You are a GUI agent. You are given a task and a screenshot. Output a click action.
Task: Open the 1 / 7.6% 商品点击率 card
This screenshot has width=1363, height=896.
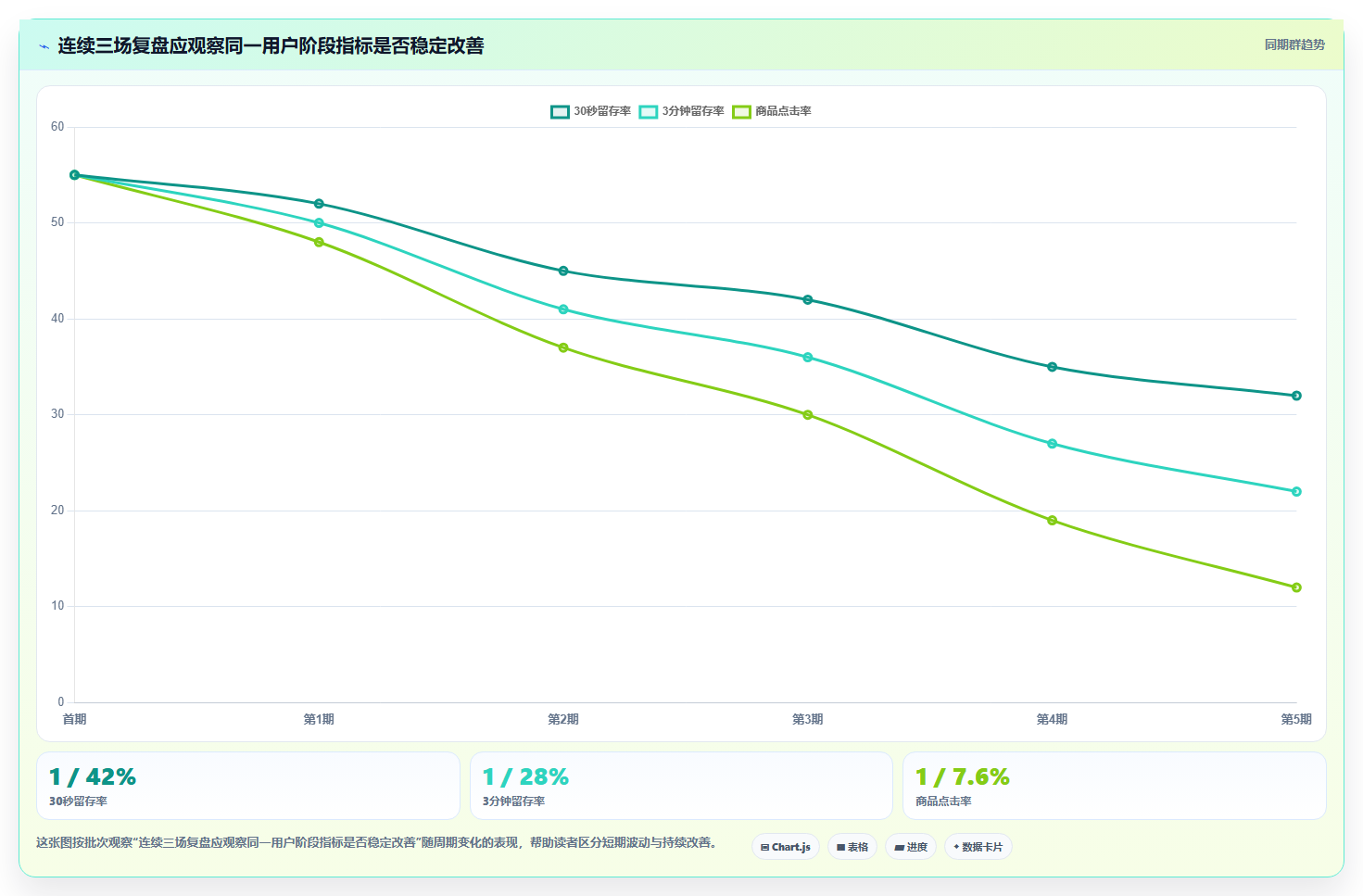tap(1115, 786)
